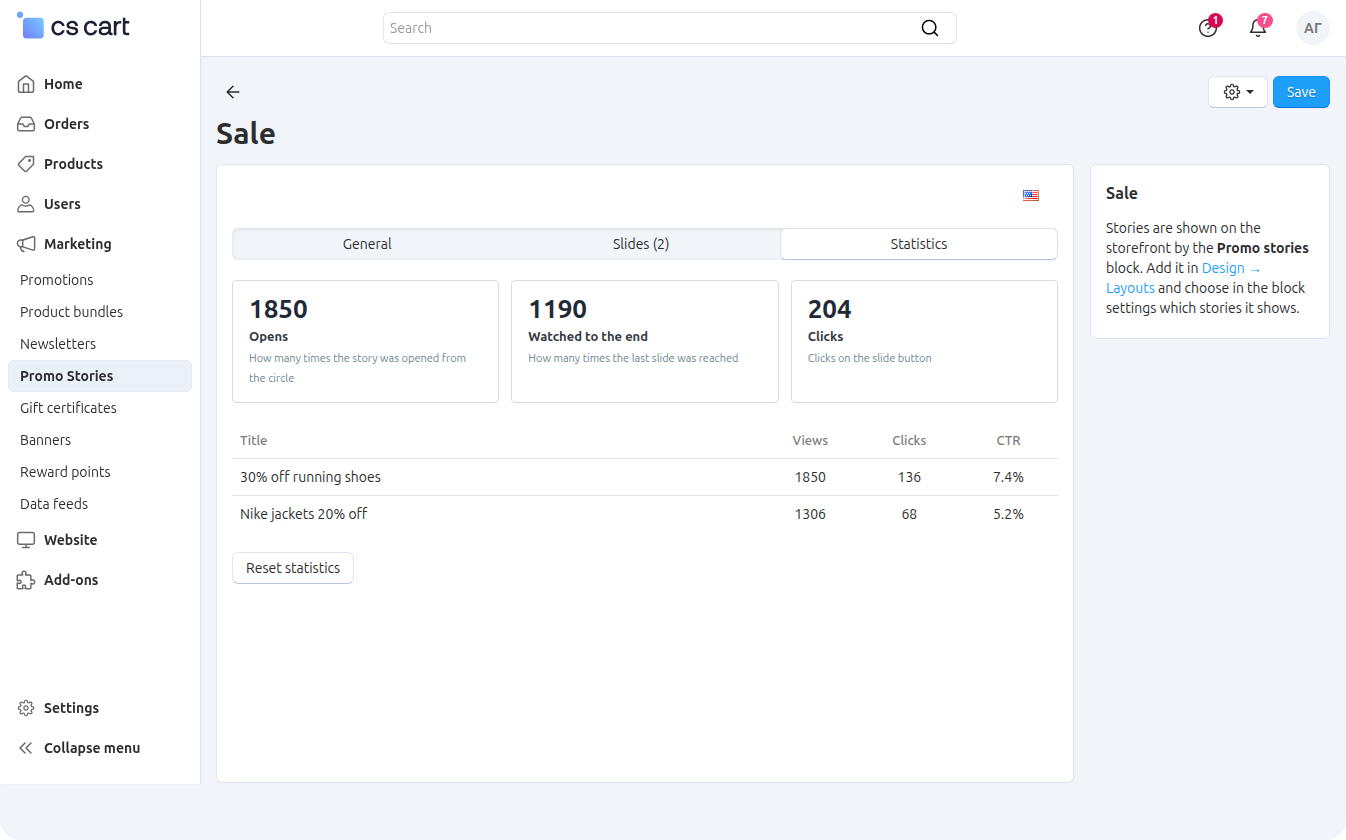Click the Home house icon
Viewport: 1346px width, 840px height.
pos(27,84)
